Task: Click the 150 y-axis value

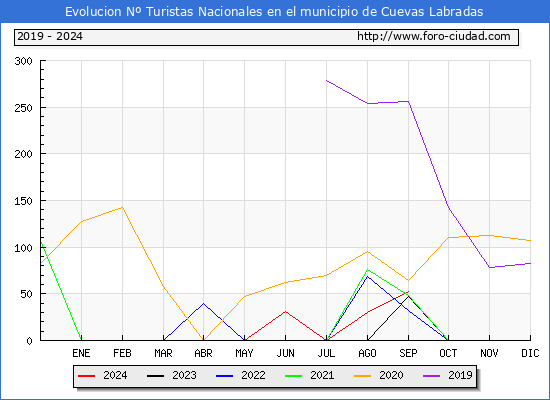Action: point(24,201)
